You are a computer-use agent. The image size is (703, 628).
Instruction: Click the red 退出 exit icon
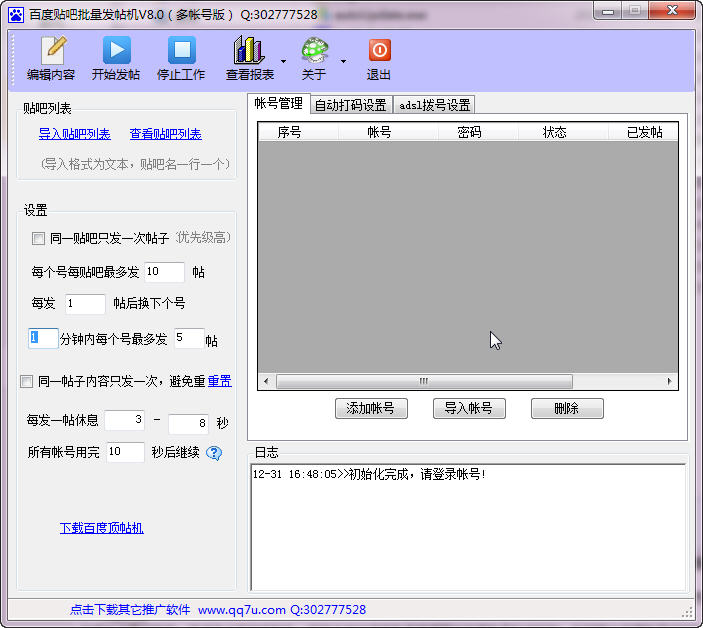(x=379, y=51)
